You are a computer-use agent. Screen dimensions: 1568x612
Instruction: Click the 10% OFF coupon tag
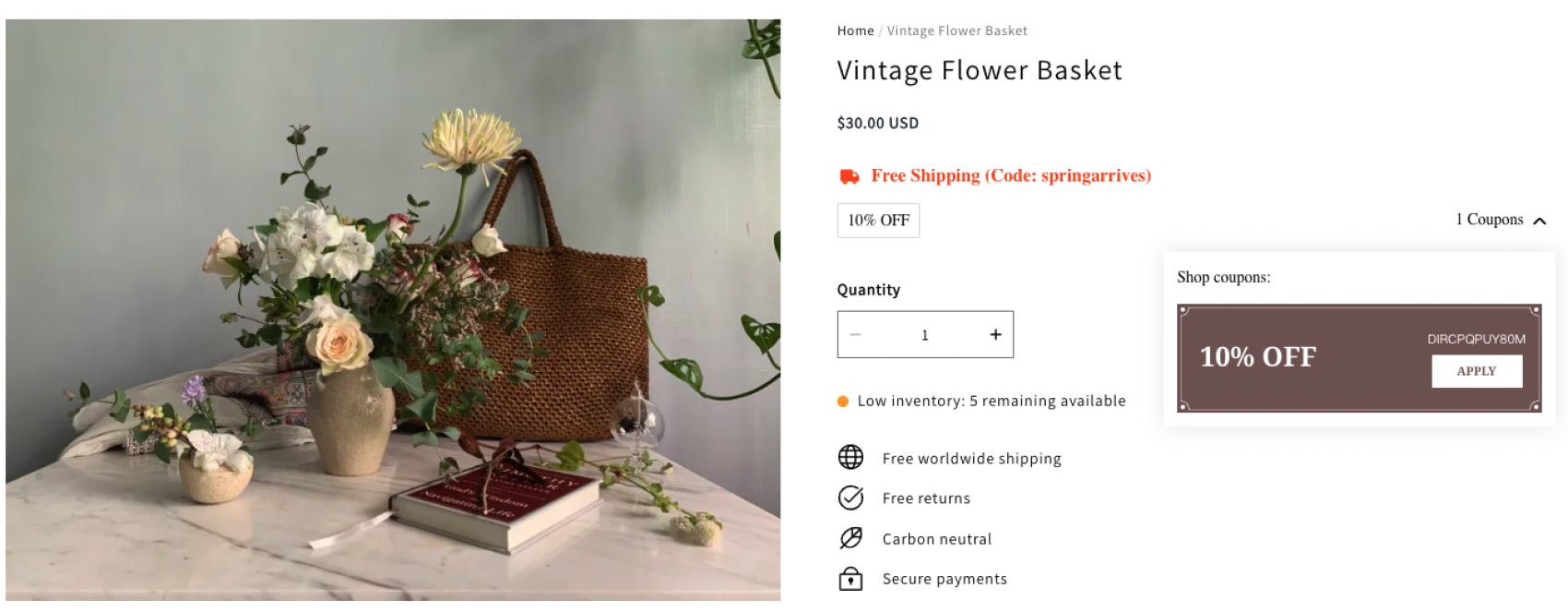[x=878, y=221]
